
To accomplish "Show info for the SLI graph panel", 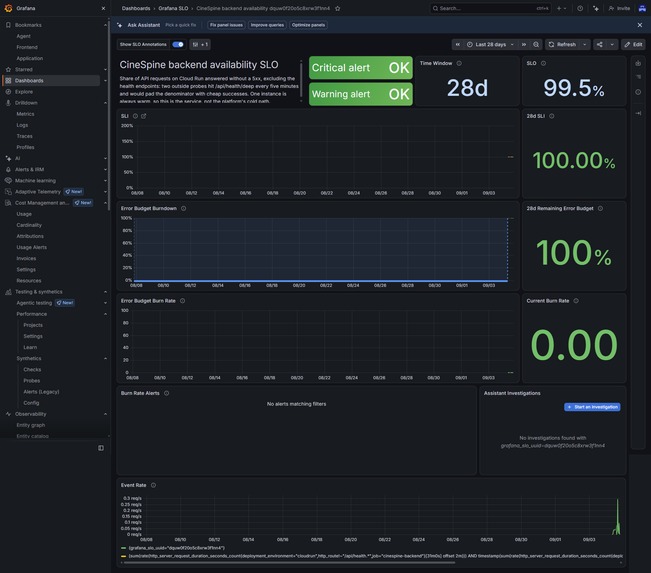I will pos(135,116).
